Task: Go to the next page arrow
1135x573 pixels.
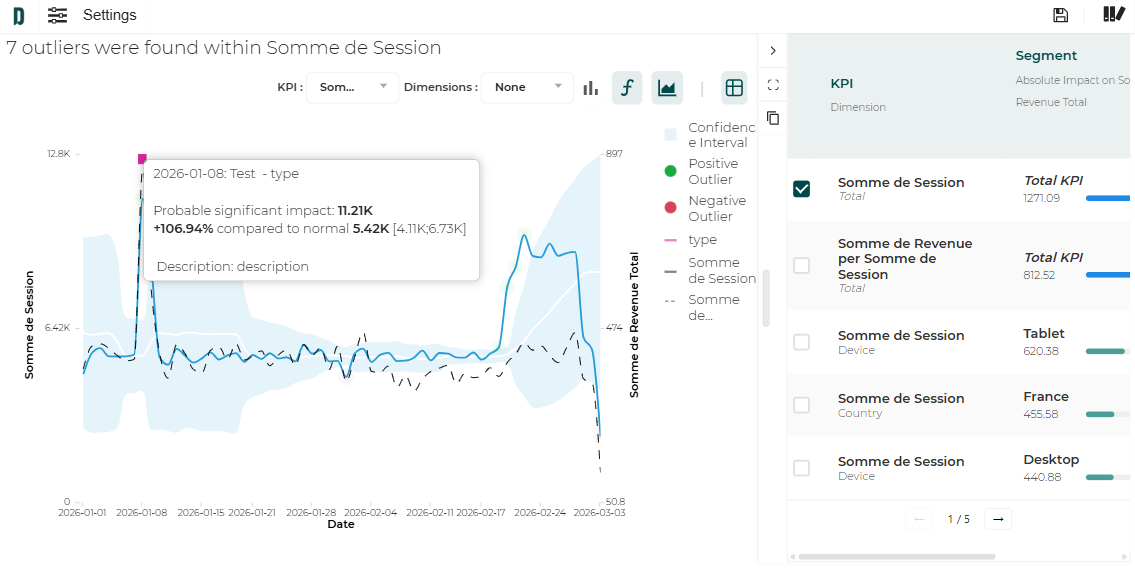Action: click(x=997, y=519)
